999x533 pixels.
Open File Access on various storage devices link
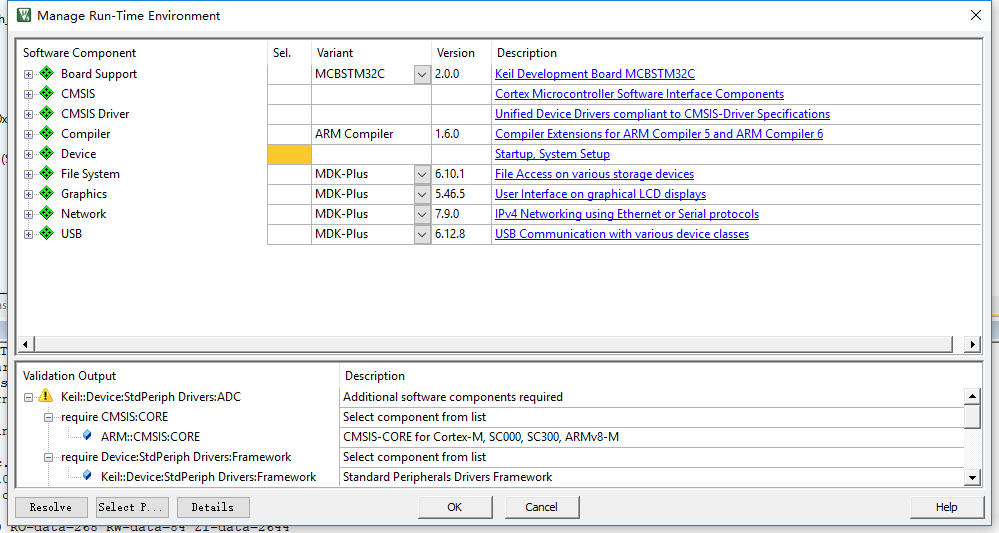[x=594, y=174]
